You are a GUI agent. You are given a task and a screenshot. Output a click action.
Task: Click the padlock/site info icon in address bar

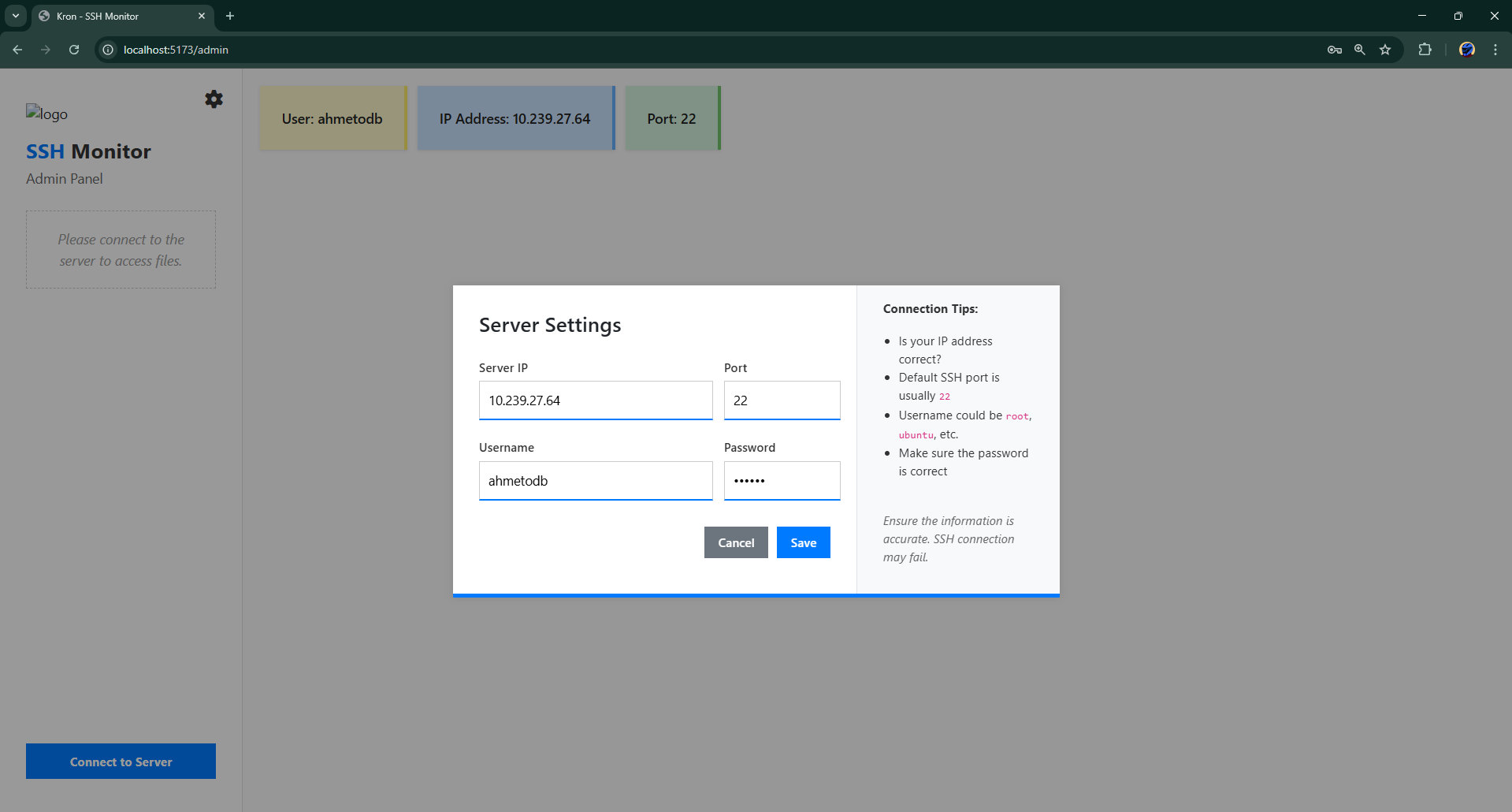point(107,49)
